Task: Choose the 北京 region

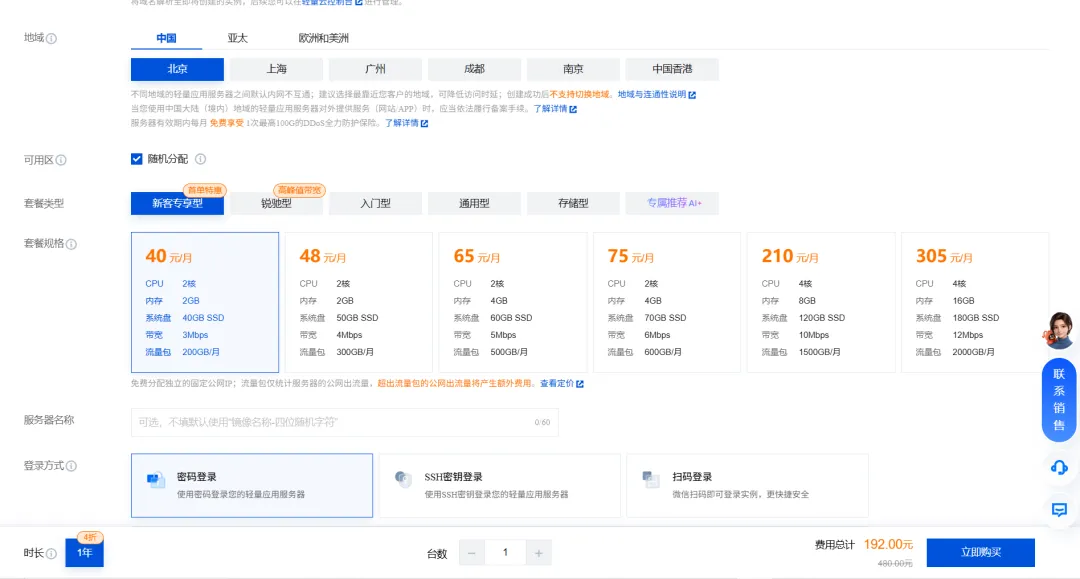Action: pos(177,69)
